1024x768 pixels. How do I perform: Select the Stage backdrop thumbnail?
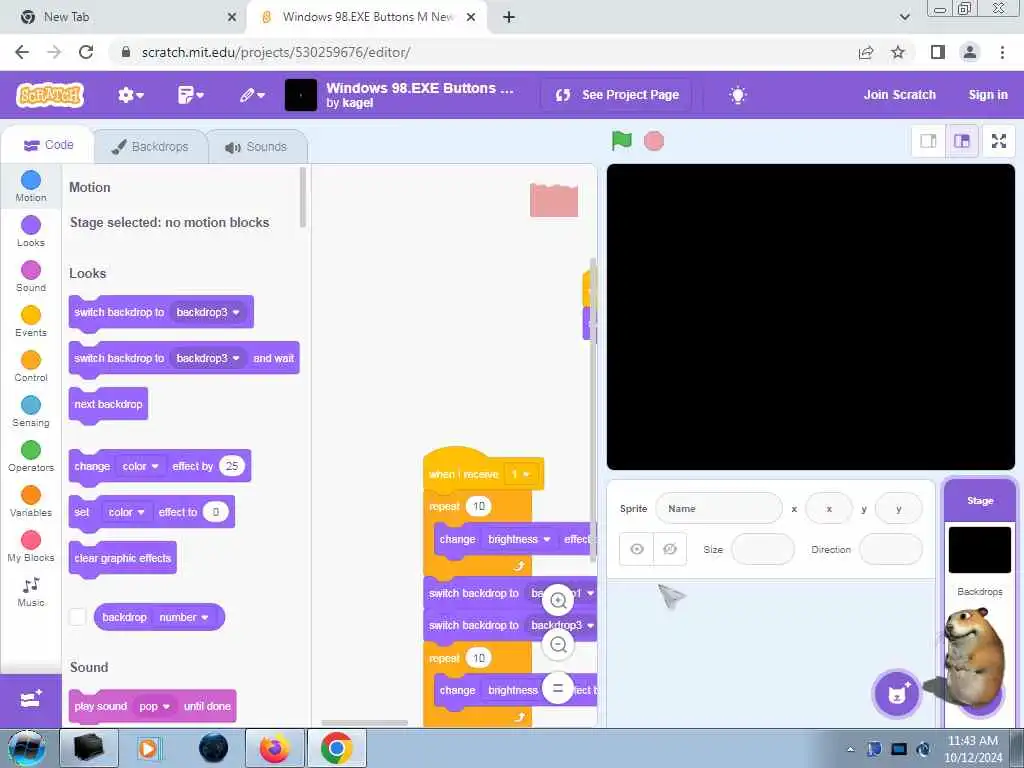[x=980, y=550]
